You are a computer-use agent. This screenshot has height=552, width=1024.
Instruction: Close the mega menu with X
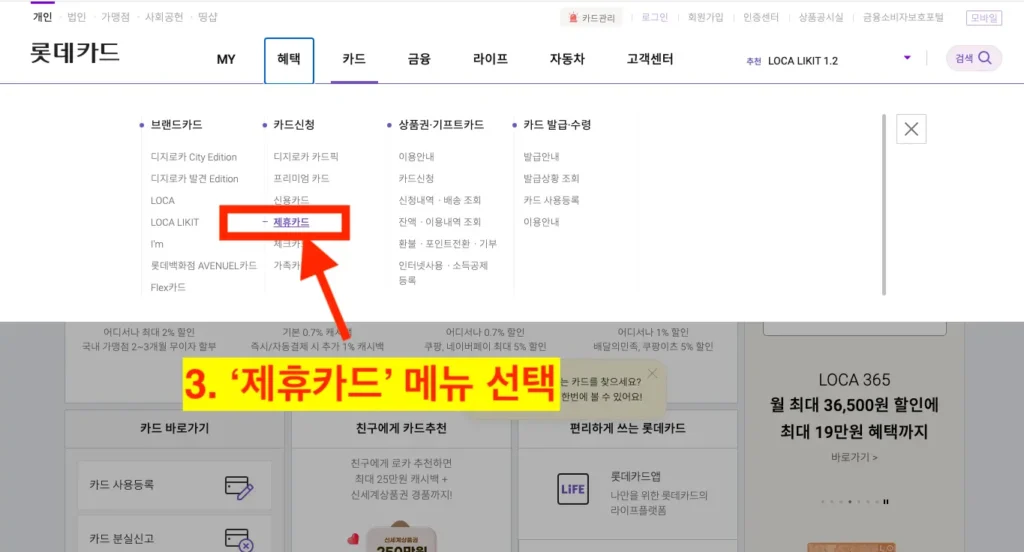pos(911,129)
